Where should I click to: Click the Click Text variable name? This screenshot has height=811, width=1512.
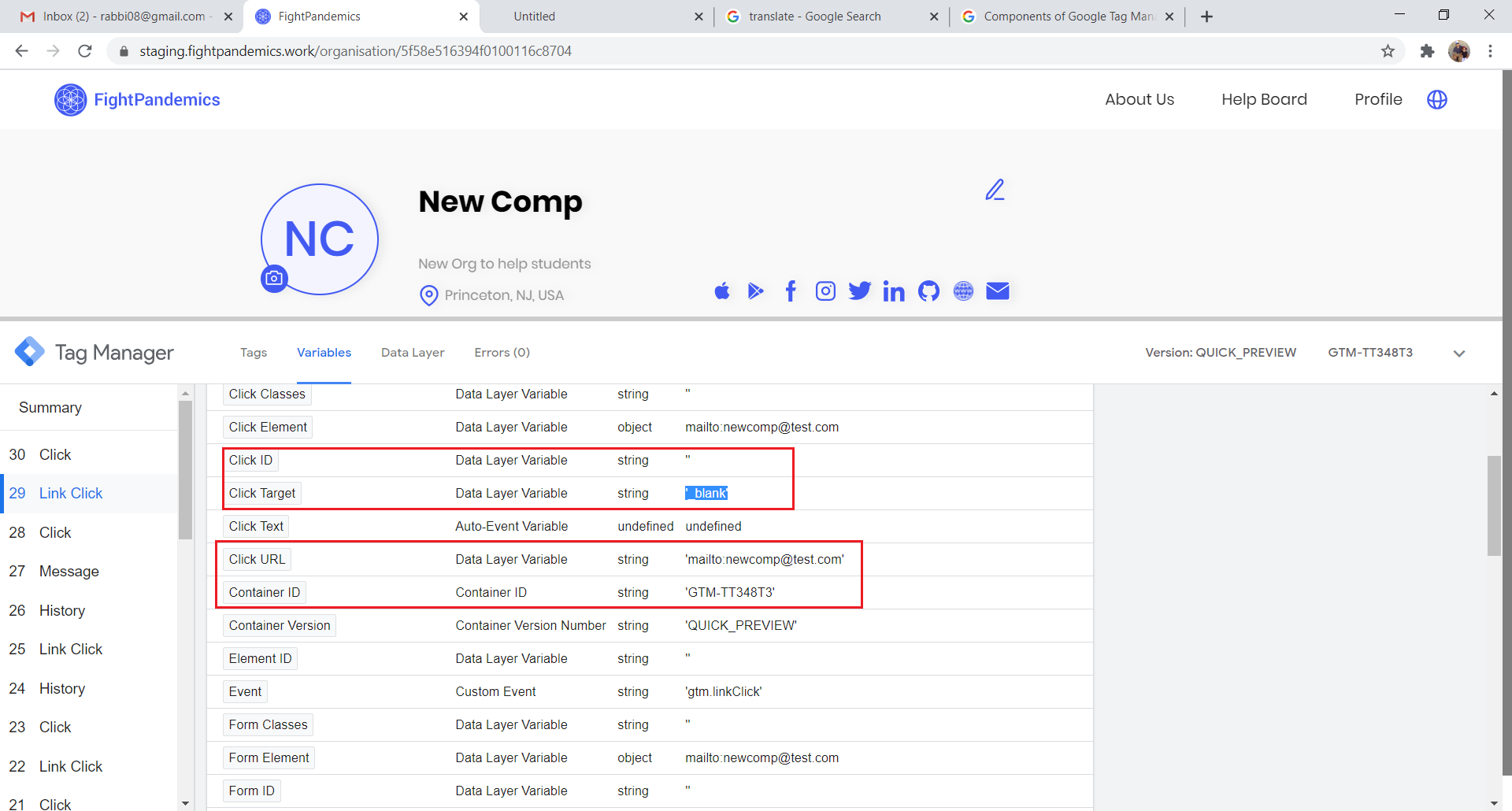click(x=256, y=526)
